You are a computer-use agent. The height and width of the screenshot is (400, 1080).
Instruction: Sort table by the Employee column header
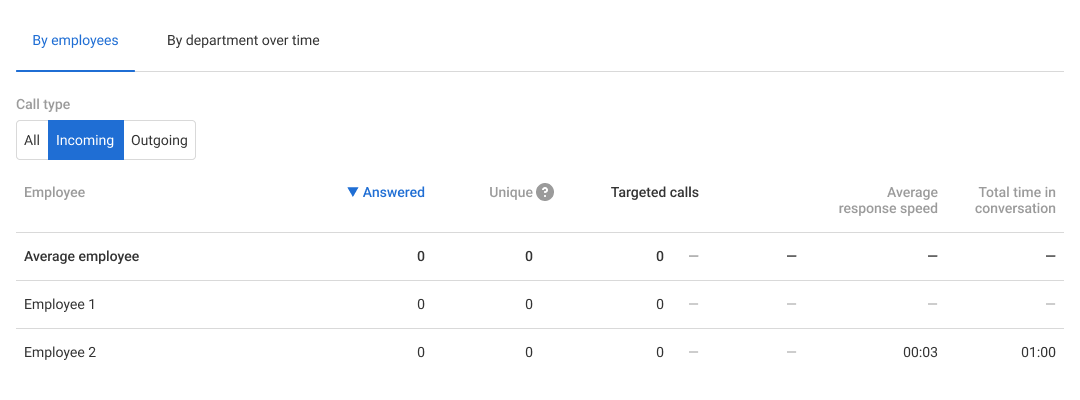pyautogui.click(x=54, y=192)
